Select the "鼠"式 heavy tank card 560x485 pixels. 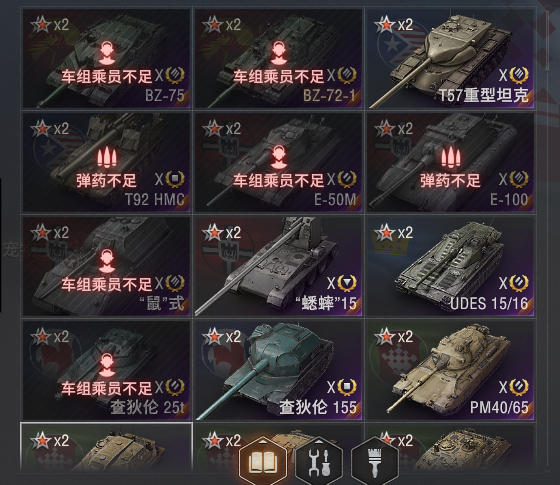[106, 266]
